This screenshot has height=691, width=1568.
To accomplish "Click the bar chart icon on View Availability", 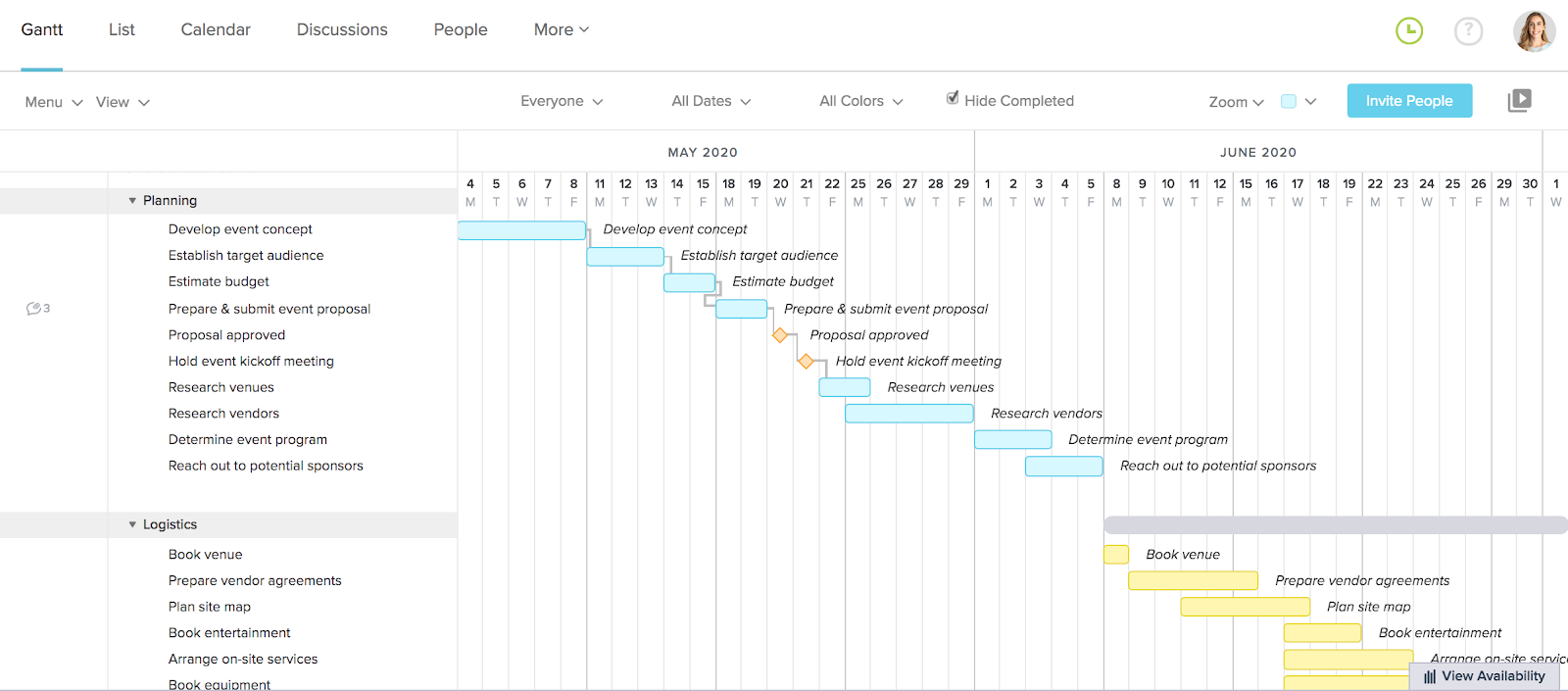I will (x=1431, y=675).
